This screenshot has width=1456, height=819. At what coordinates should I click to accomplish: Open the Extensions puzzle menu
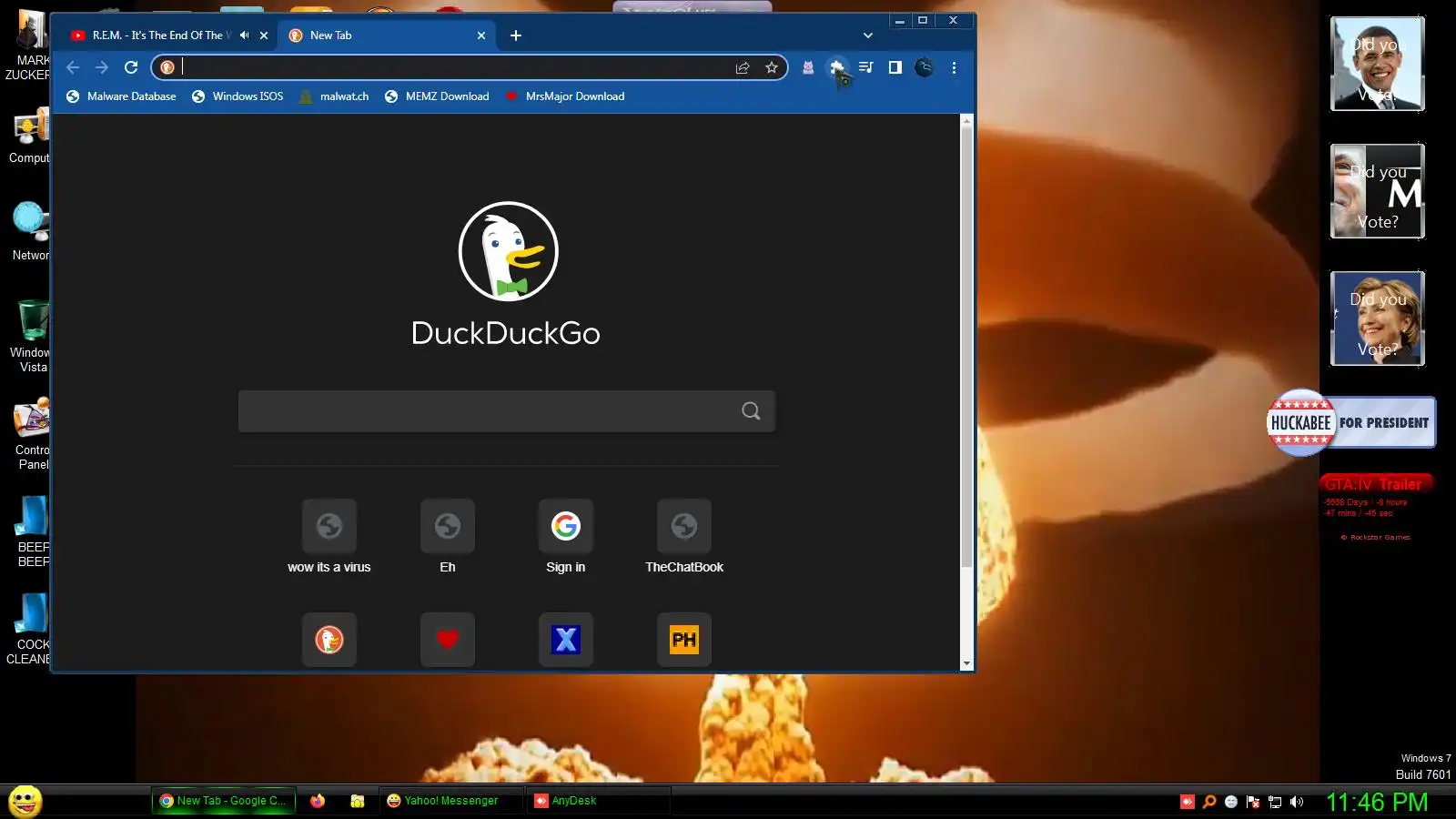[x=836, y=67]
